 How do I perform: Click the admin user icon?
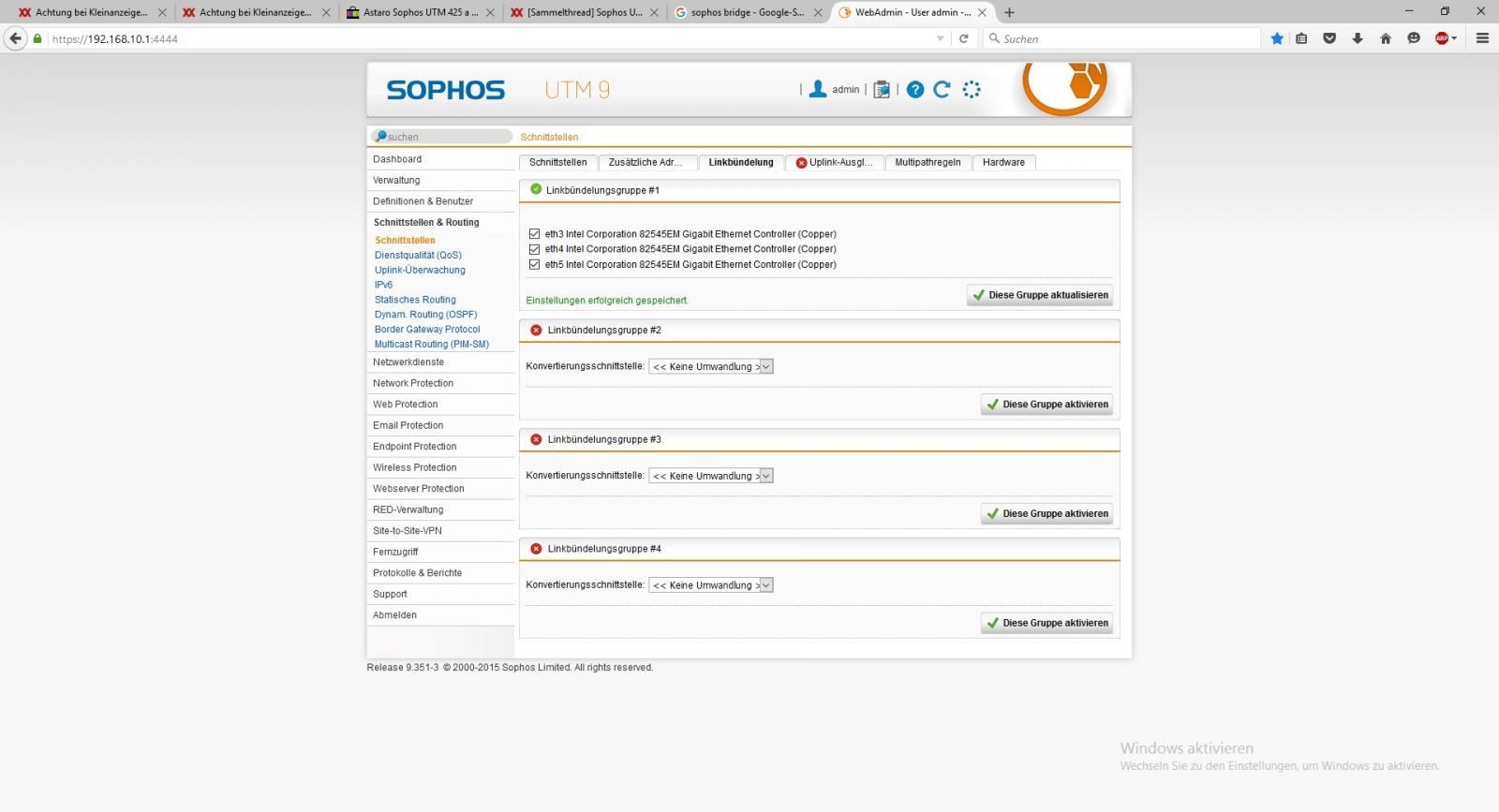[x=818, y=89]
